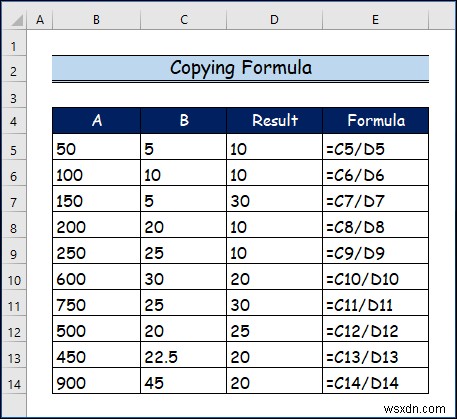Select the cell containing 500

point(97,329)
